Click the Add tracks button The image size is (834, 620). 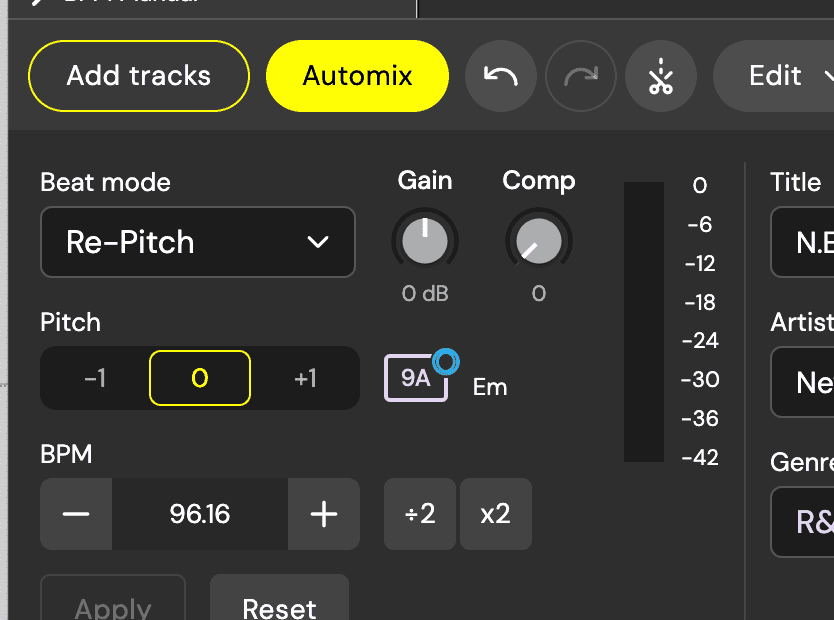pos(138,76)
